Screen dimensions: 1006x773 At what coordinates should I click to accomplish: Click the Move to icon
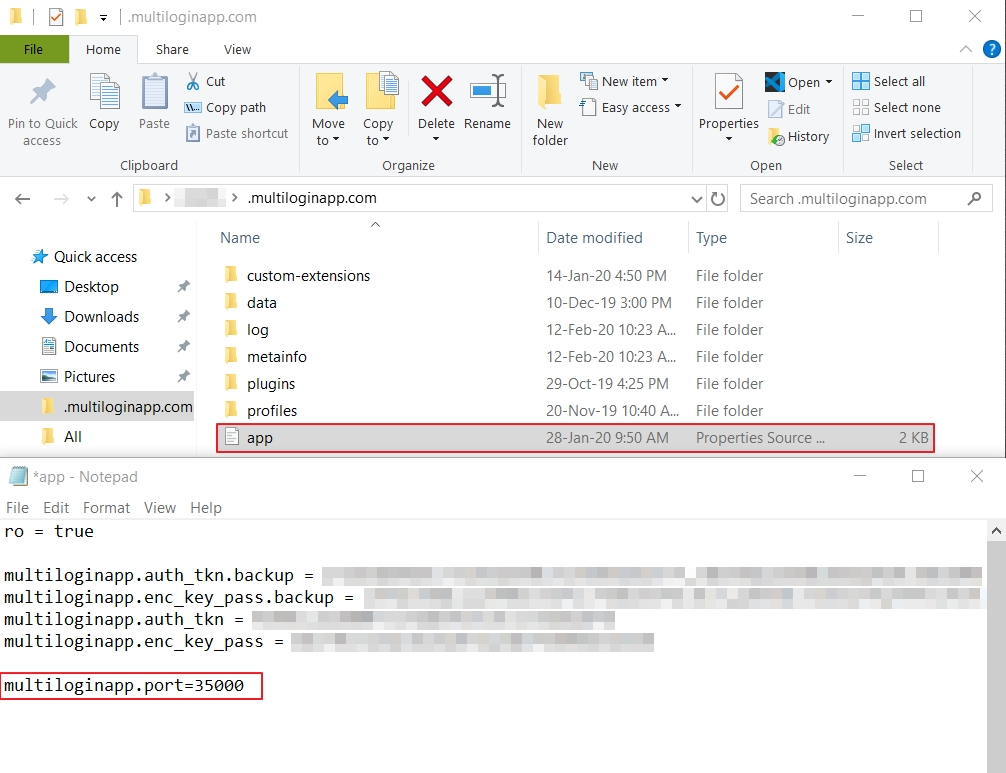[331, 92]
